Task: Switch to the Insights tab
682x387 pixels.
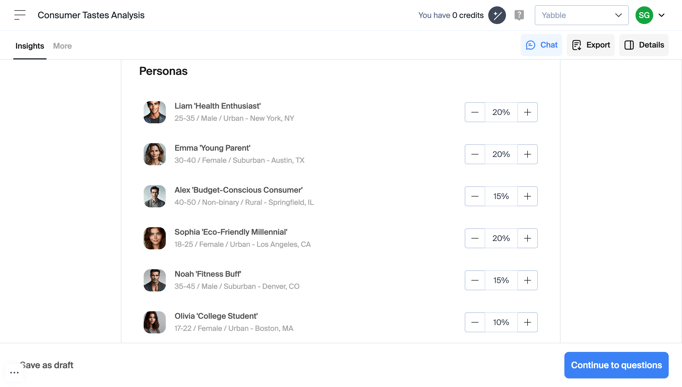Action: point(30,46)
